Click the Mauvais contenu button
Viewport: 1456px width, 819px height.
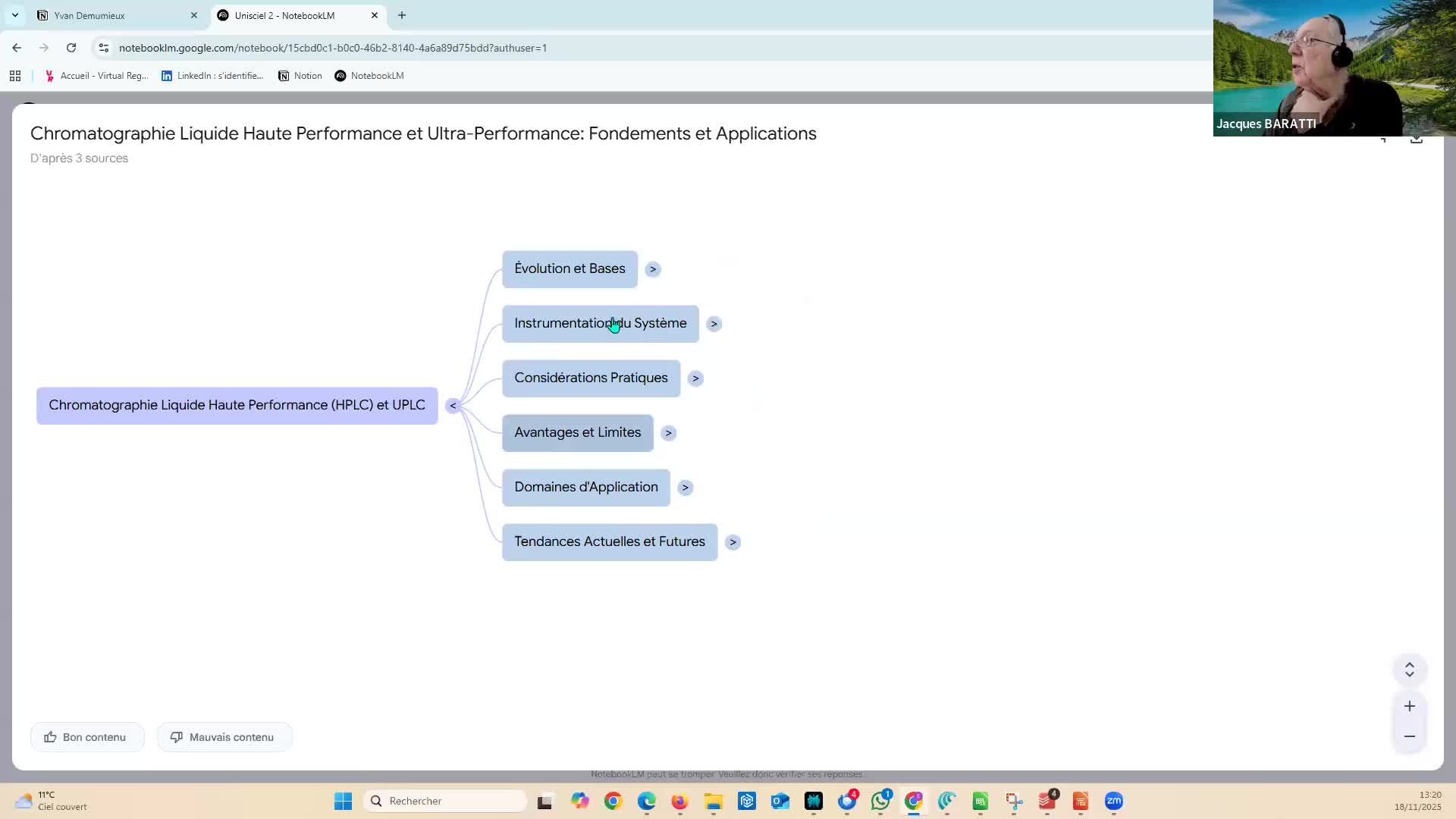point(224,737)
